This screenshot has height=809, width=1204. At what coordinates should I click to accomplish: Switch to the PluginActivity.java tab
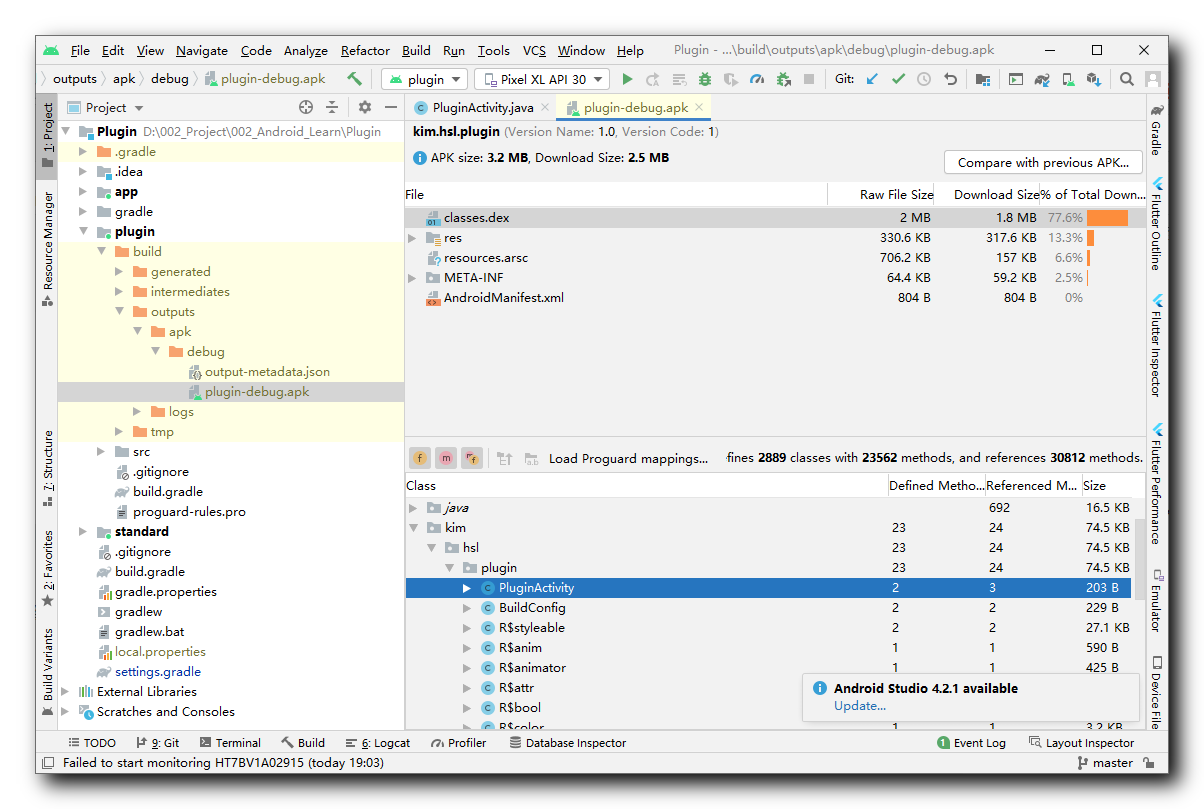tap(482, 107)
